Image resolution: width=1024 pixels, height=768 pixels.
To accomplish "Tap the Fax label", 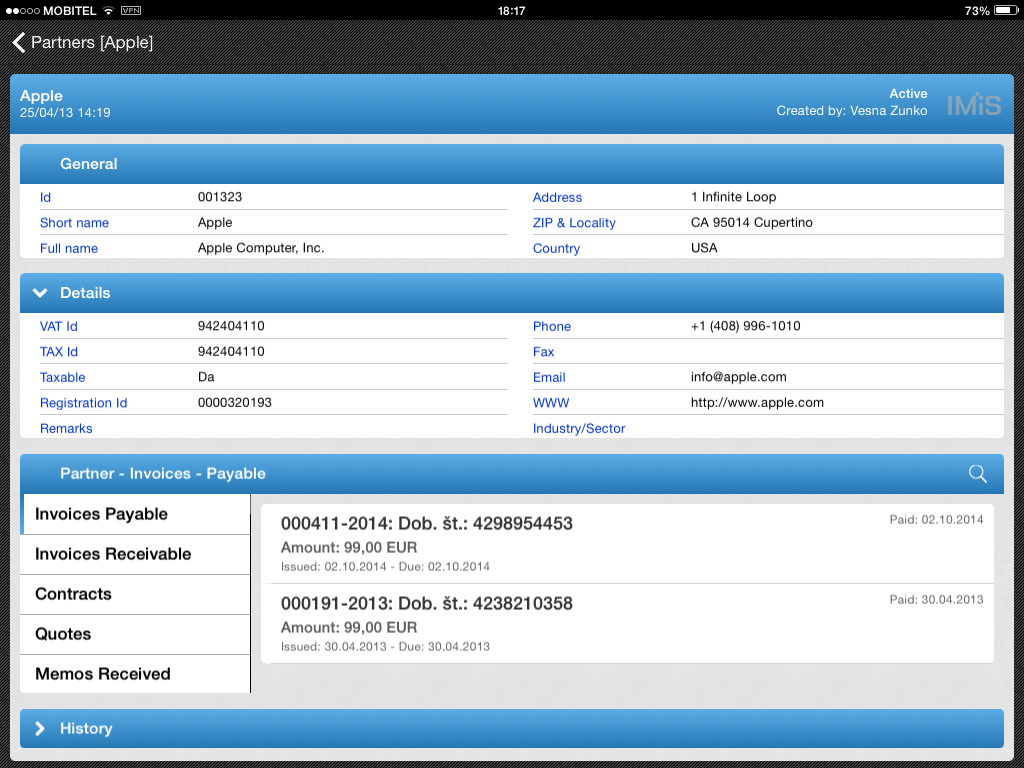I will 543,351.
